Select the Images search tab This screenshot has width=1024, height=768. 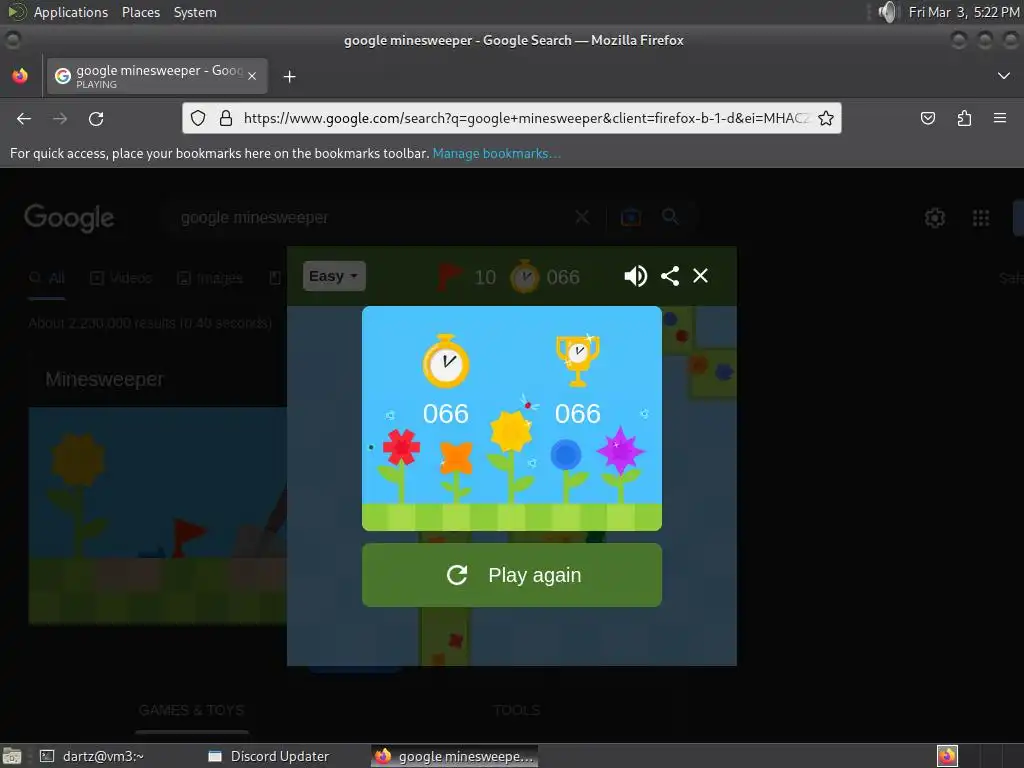pyautogui.click(x=210, y=278)
